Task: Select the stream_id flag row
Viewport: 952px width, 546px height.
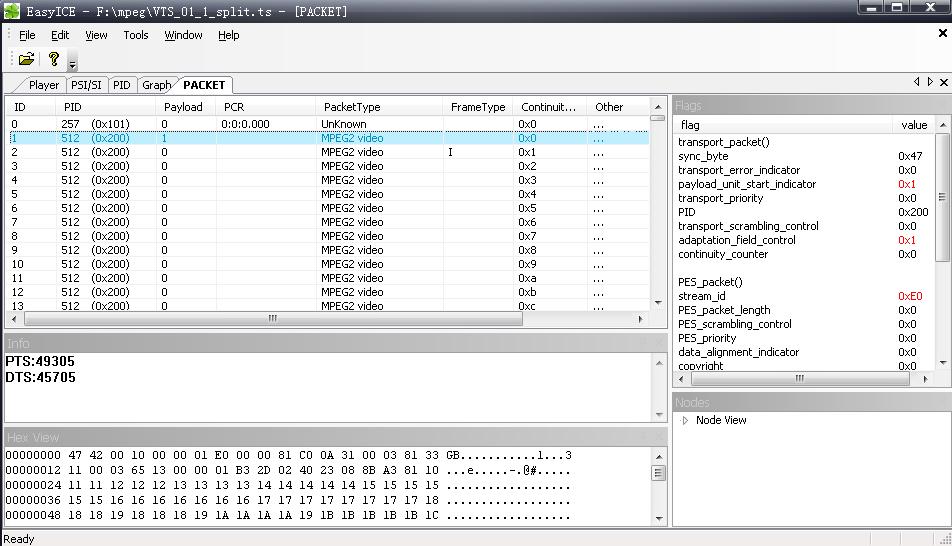Action: [x=804, y=296]
